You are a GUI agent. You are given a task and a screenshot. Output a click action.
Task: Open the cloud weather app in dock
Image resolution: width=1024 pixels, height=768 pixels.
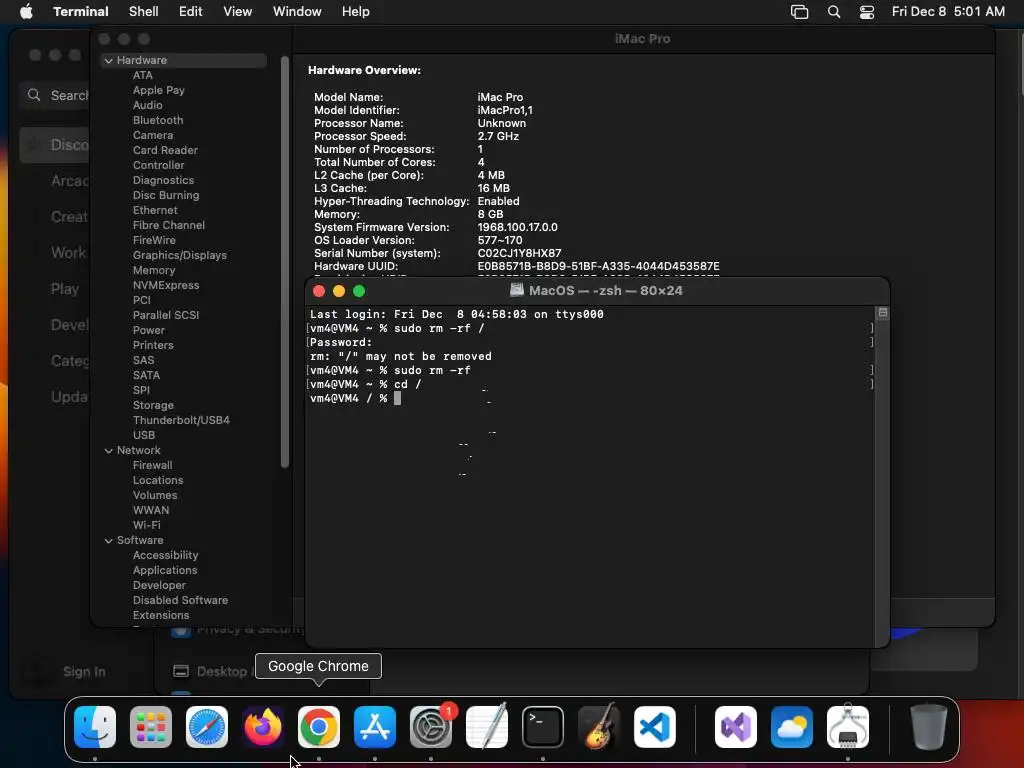[792, 727]
